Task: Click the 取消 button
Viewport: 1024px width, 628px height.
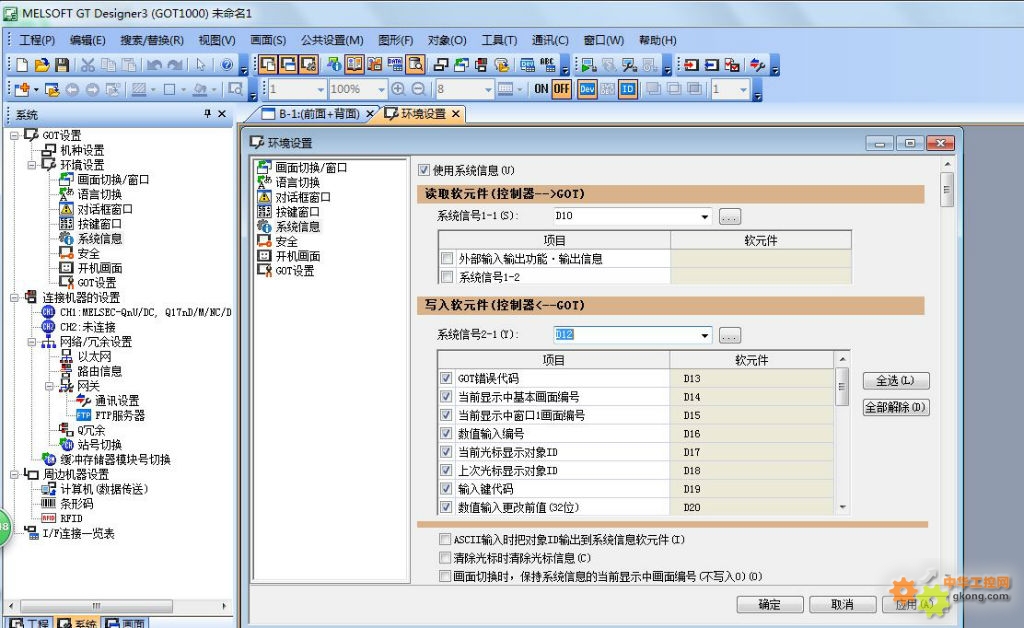Action: [842, 604]
